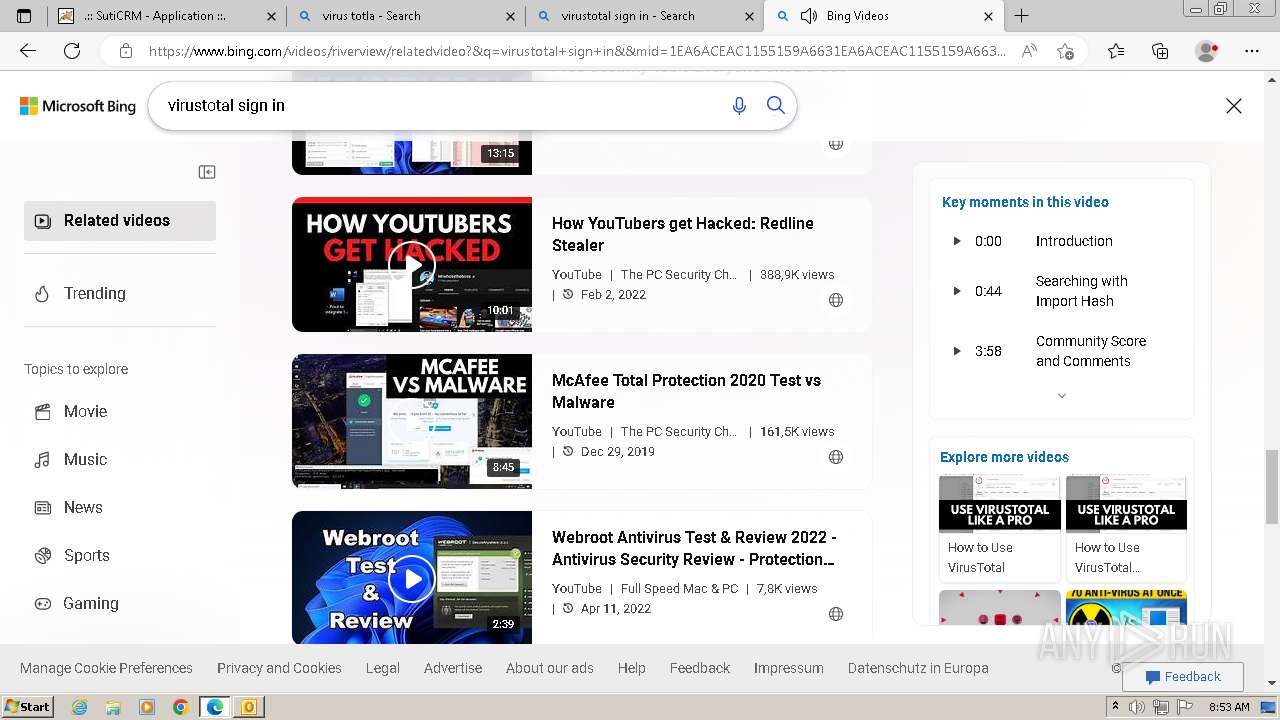Expand more key moments chevron
The width and height of the screenshot is (1280, 720).
[x=1062, y=396]
